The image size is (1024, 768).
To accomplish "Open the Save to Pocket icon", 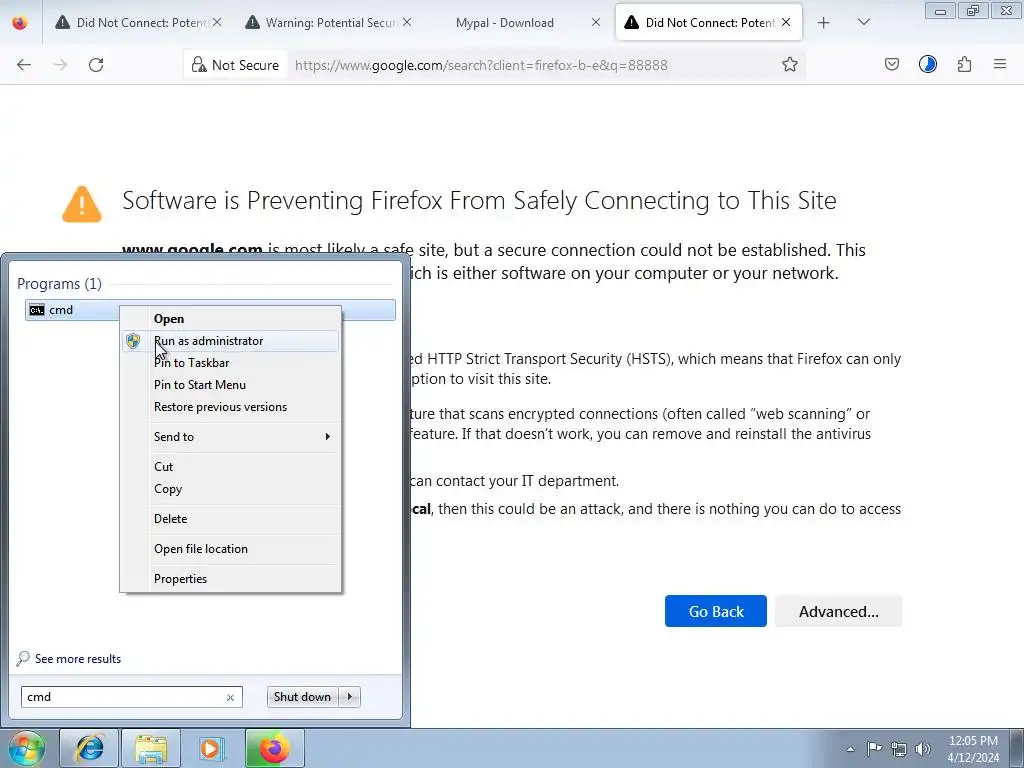I will (x=891, y=65).
